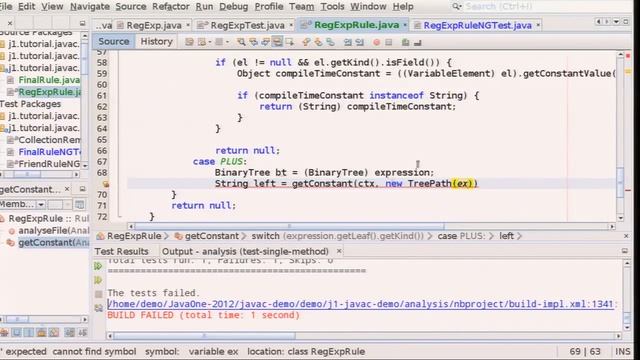Screen dimensions: 640x360
Task: Jump to last edit location icon
Action: coord(189,42)
